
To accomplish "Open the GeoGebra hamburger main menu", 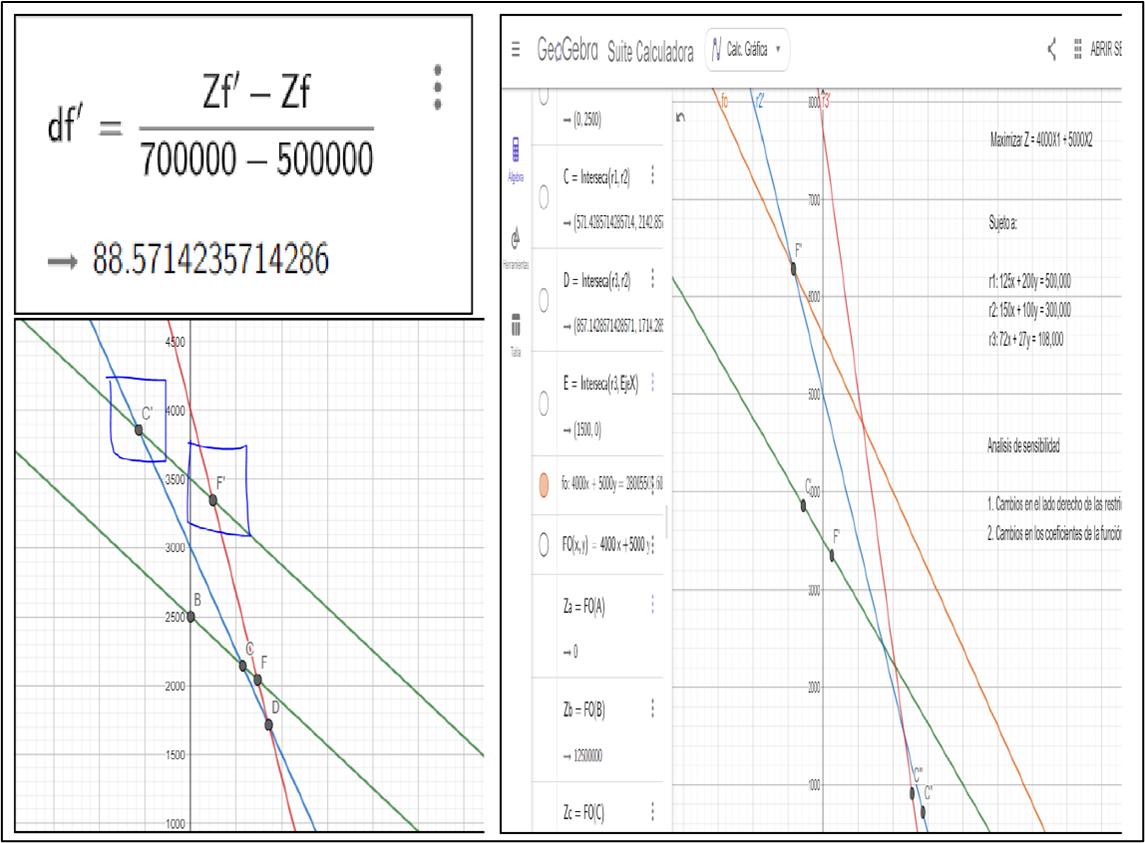I will 516,47.
